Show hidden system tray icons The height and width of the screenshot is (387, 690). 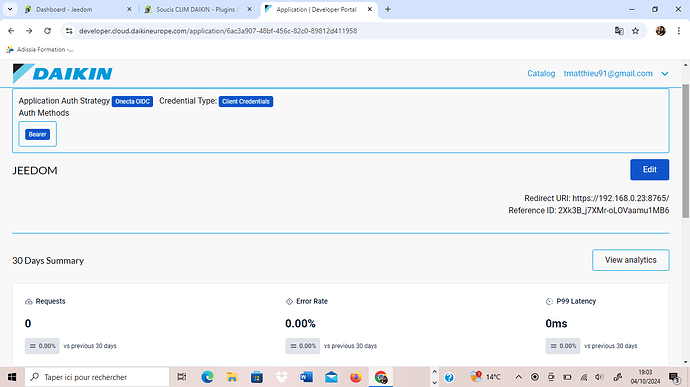click(518, 377)
